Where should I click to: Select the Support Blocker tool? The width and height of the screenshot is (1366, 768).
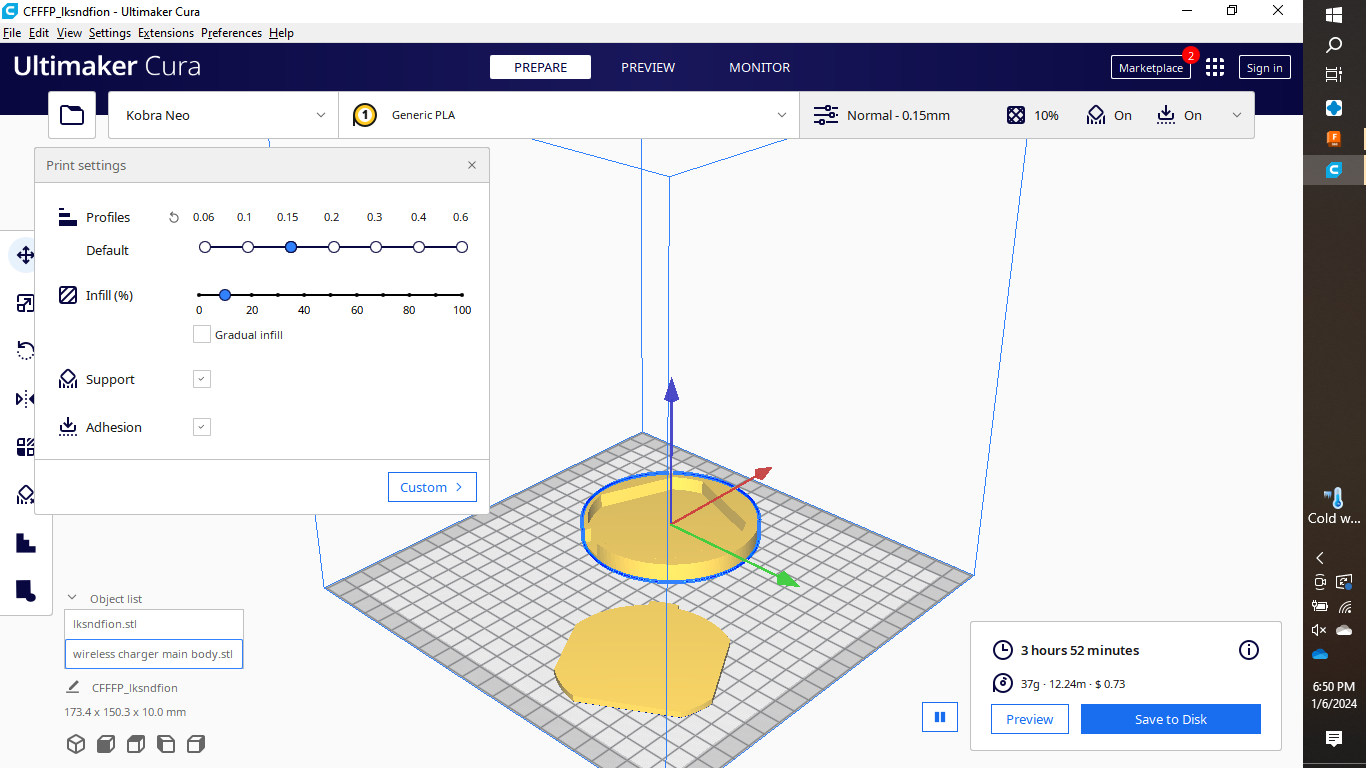coord(26,495)
